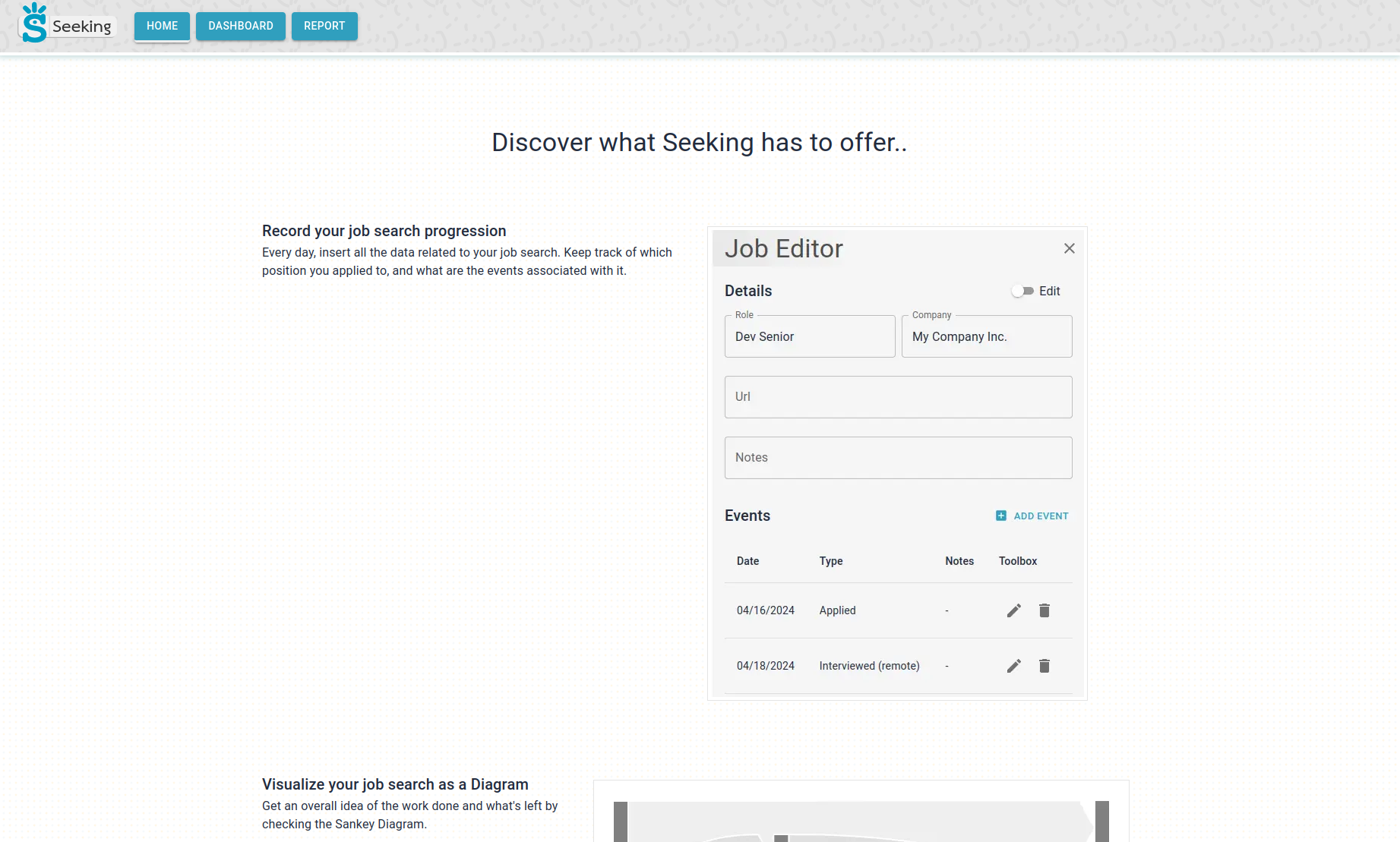Image resolution: width=1400 pixels, height=842 pixels.
Task: Click the Role field containing Dev Senior
Action: [809, 336]
